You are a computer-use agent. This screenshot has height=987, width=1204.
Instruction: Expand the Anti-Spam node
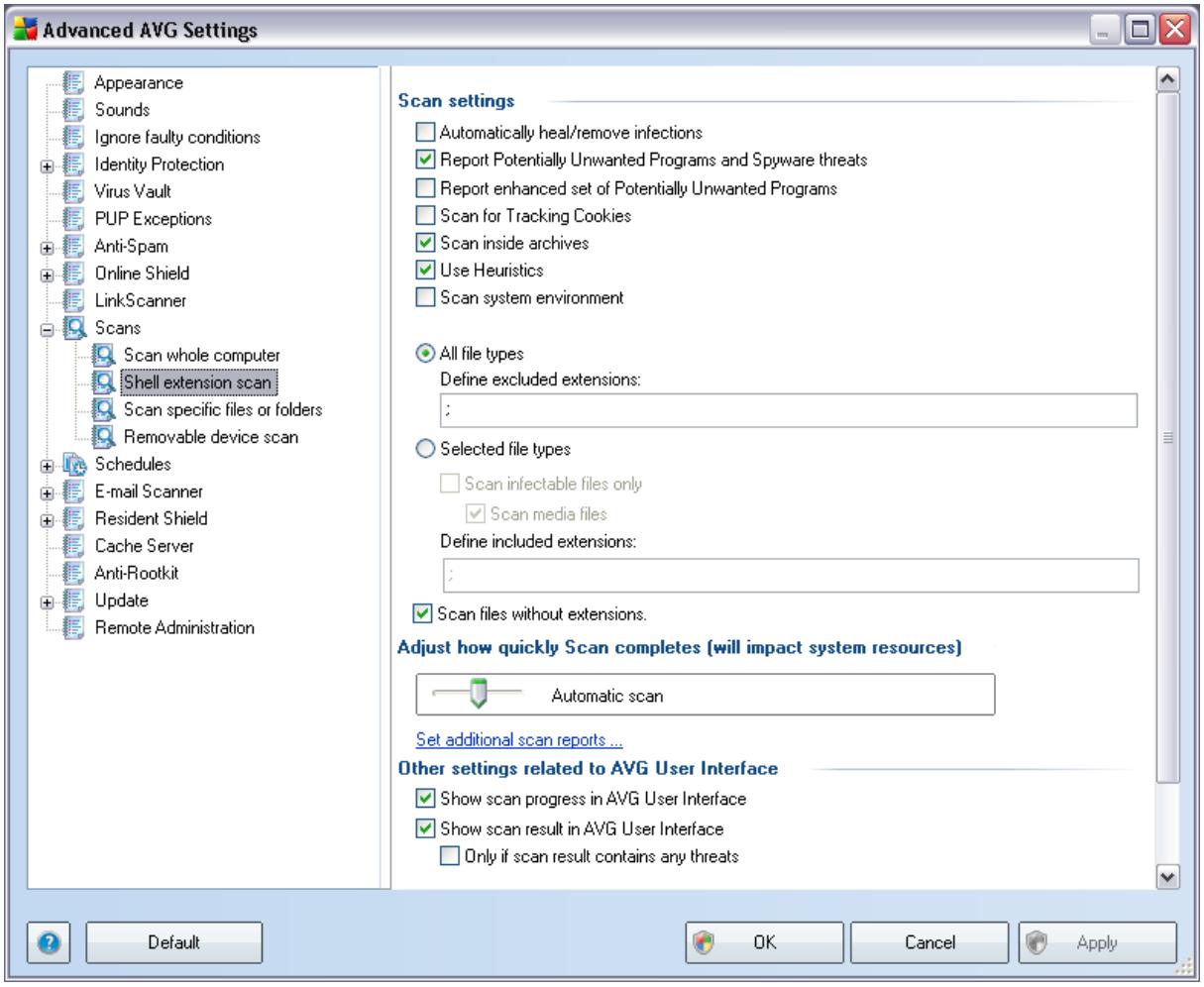tap(47, 247)
